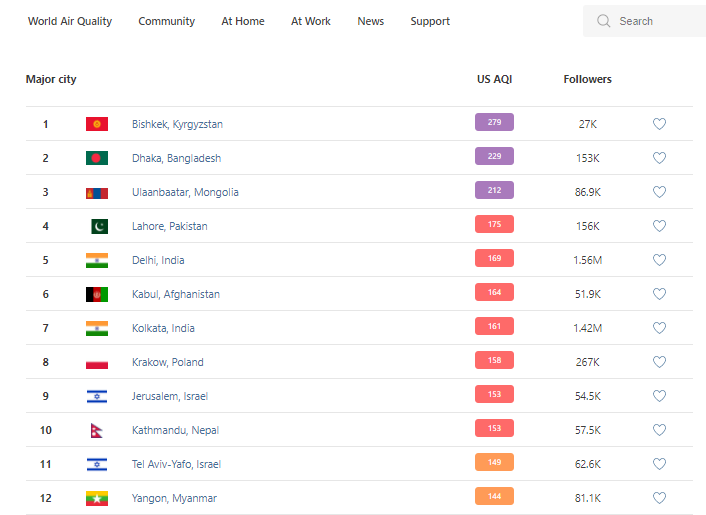706x515 pixels.
Task: Open the Lahore, Pakistan city link
Action: pos(169,226)
